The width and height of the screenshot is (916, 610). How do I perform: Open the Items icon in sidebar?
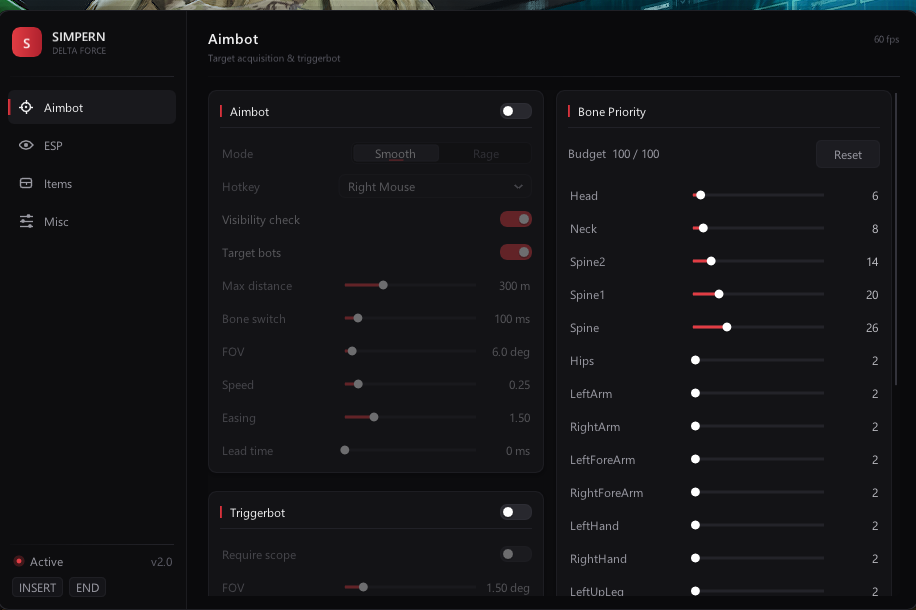(26, 183)
